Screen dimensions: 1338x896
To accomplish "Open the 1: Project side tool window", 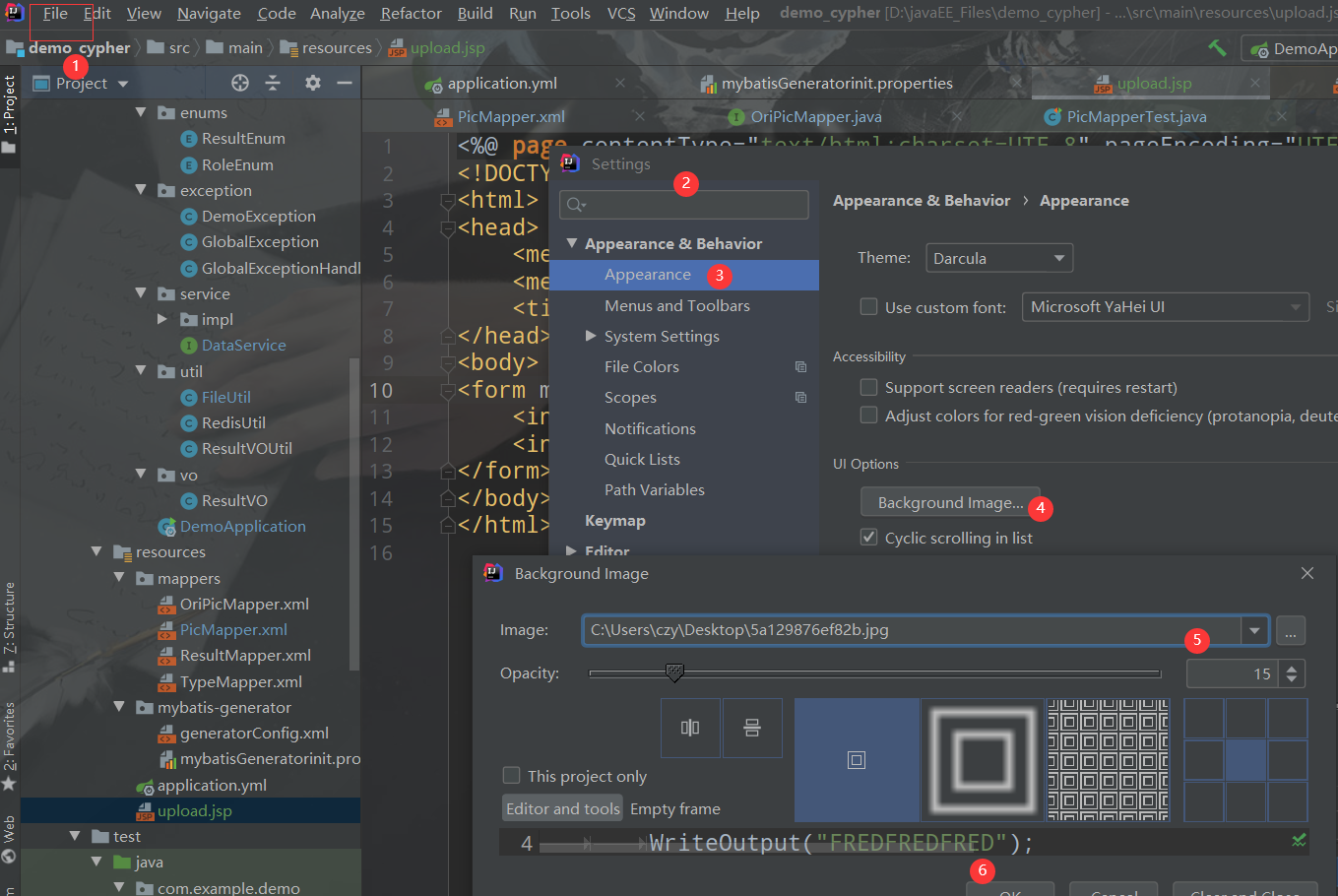I will [x=10, y=114].
